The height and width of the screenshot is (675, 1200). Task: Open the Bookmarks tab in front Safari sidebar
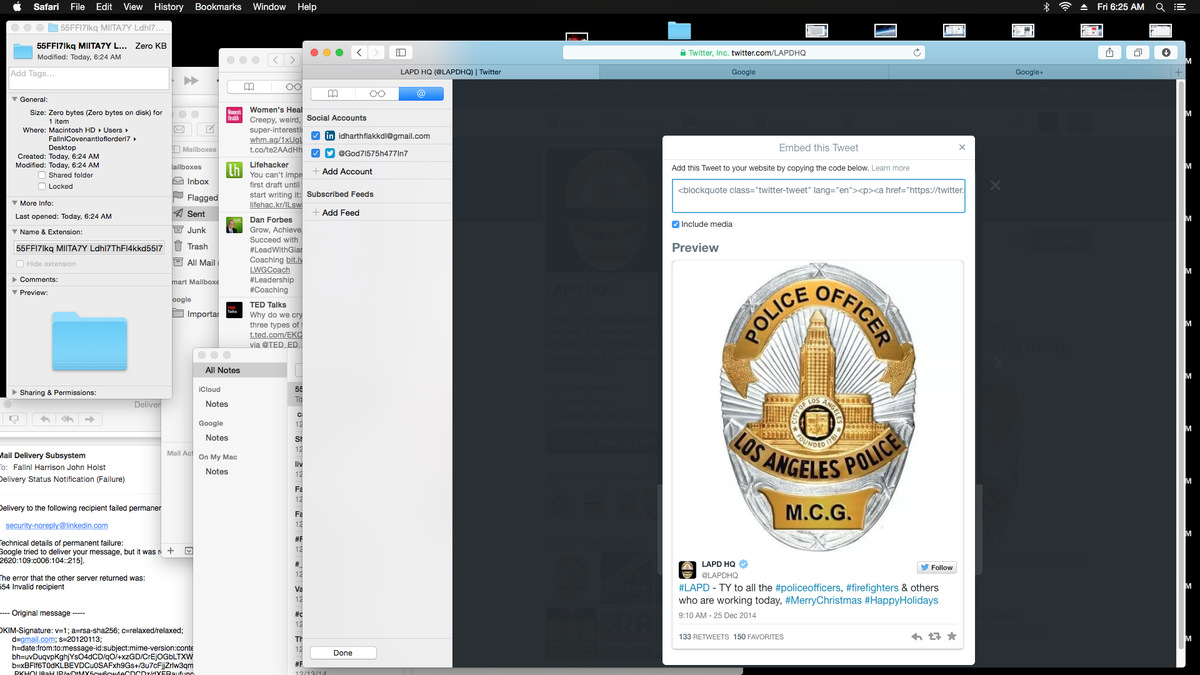point(333,93)
